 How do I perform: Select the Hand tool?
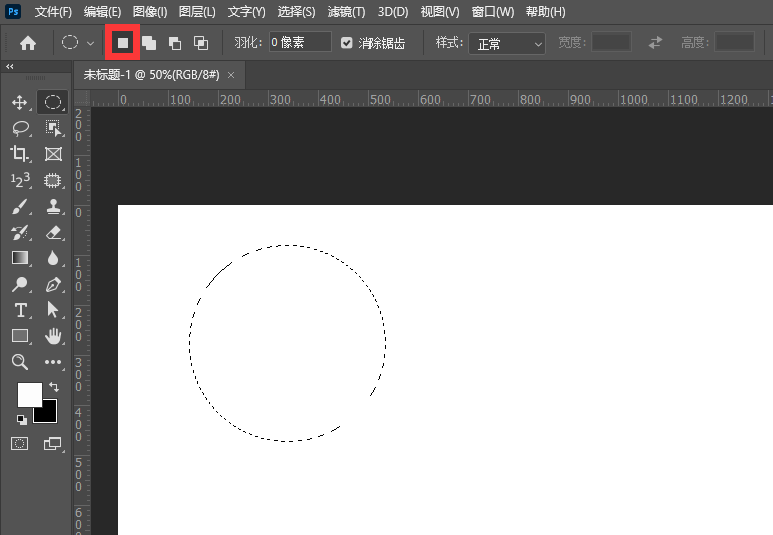point(53,336)
